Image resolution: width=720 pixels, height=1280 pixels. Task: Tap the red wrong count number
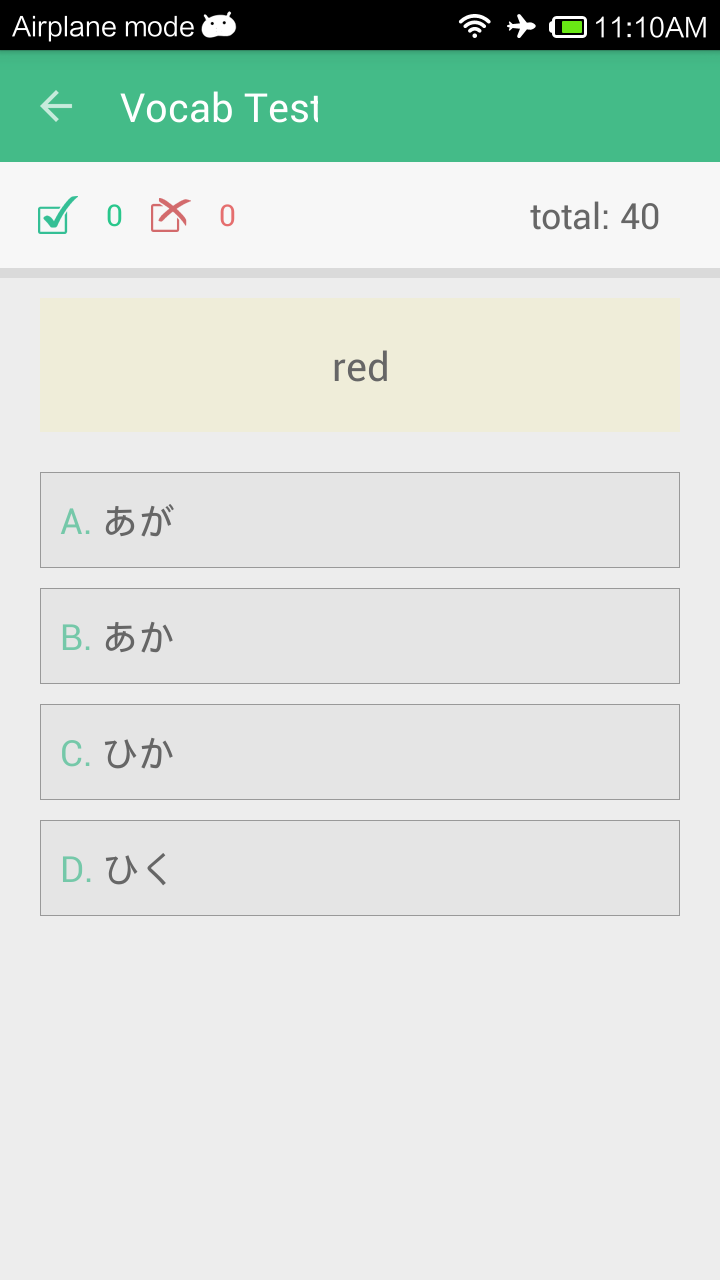(227, 216)
